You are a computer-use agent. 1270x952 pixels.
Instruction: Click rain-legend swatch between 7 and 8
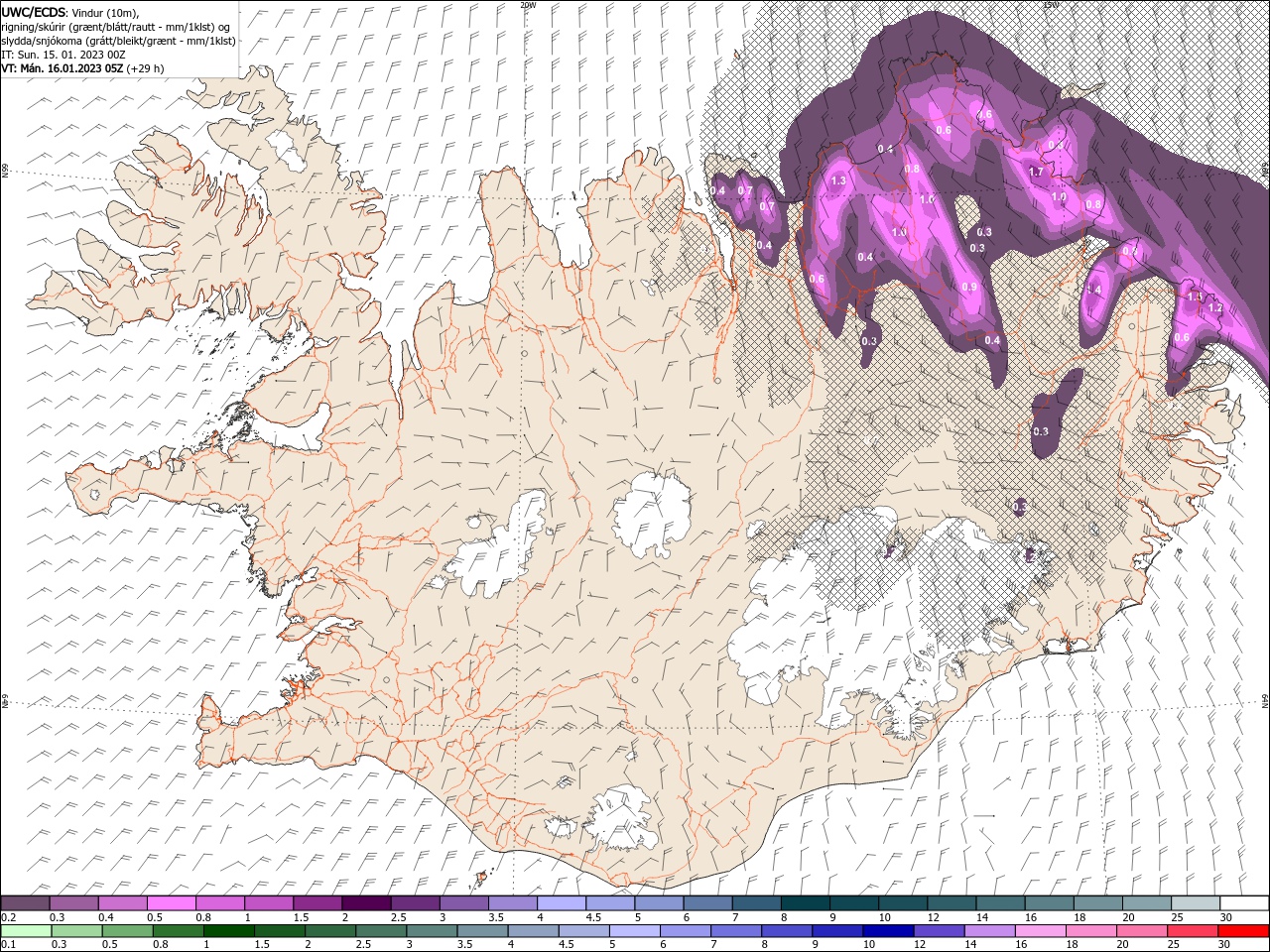coord(736,931)
